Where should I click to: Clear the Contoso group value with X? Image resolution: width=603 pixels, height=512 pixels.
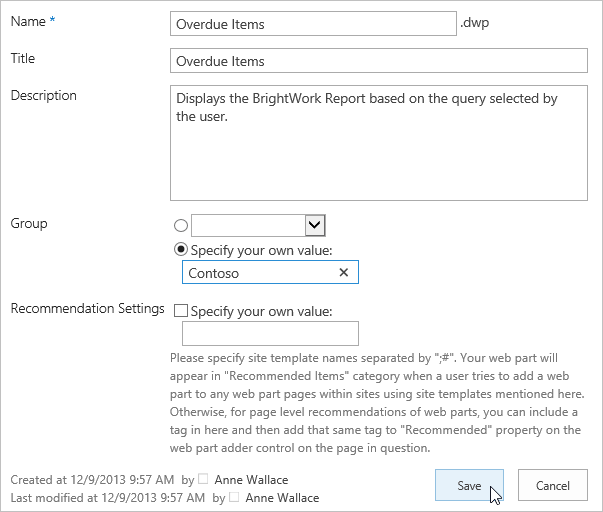344,273
